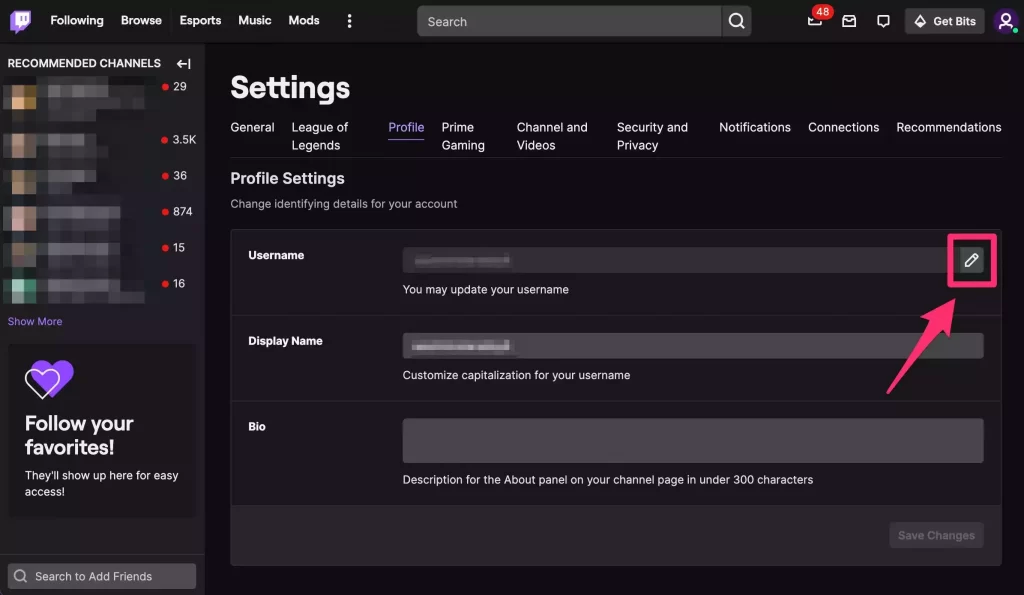1024x595 pixels.
Task: Click the Save Changes button
Action: tap(936, 535)
